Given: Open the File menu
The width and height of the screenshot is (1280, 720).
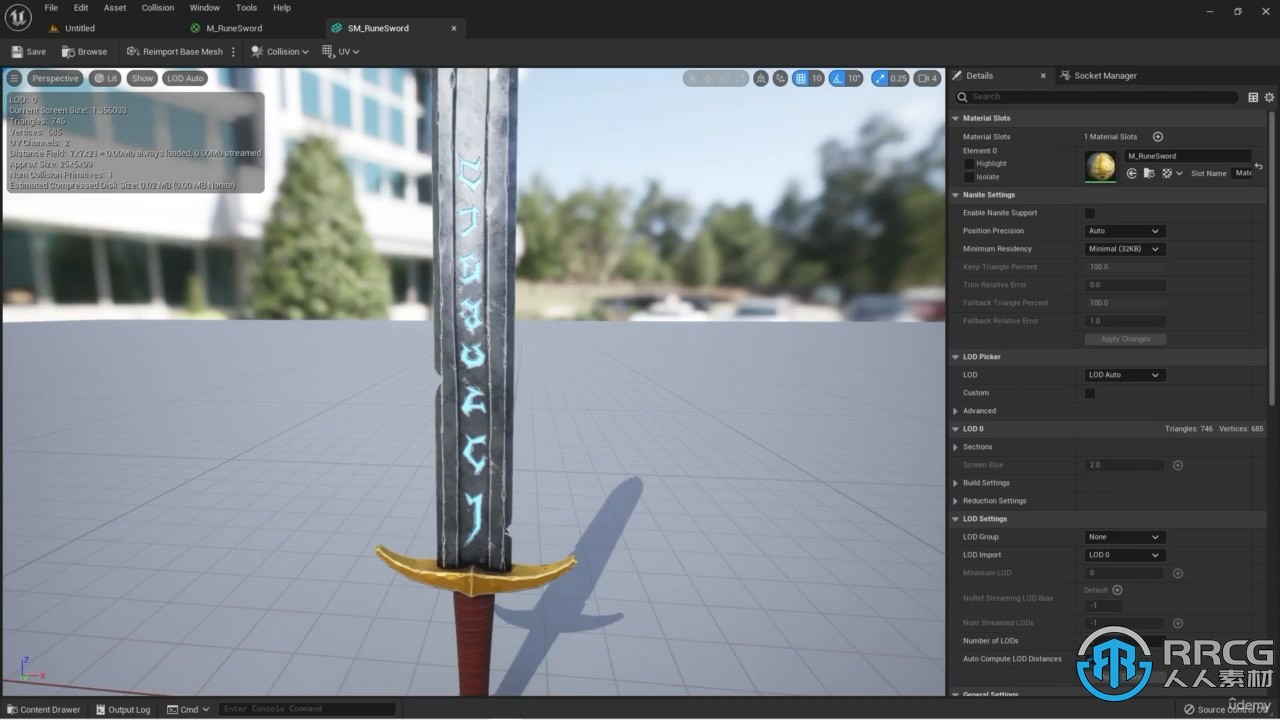Looking at the screenshot, I should pyautogui.click(x=51, y=8).
